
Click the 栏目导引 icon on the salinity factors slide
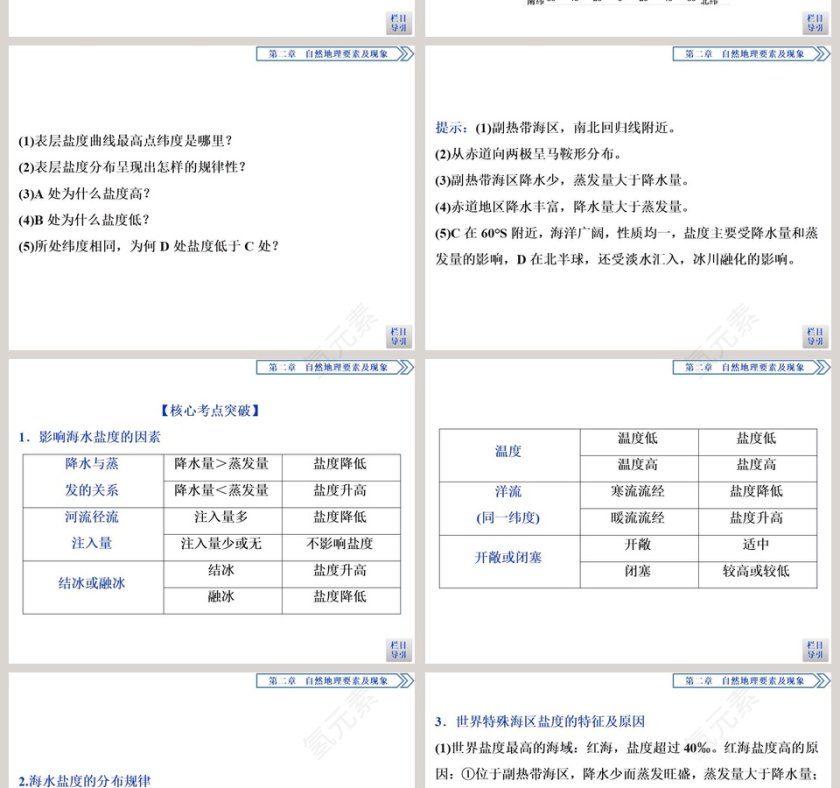pyautogui.click(x=397, y=649)
